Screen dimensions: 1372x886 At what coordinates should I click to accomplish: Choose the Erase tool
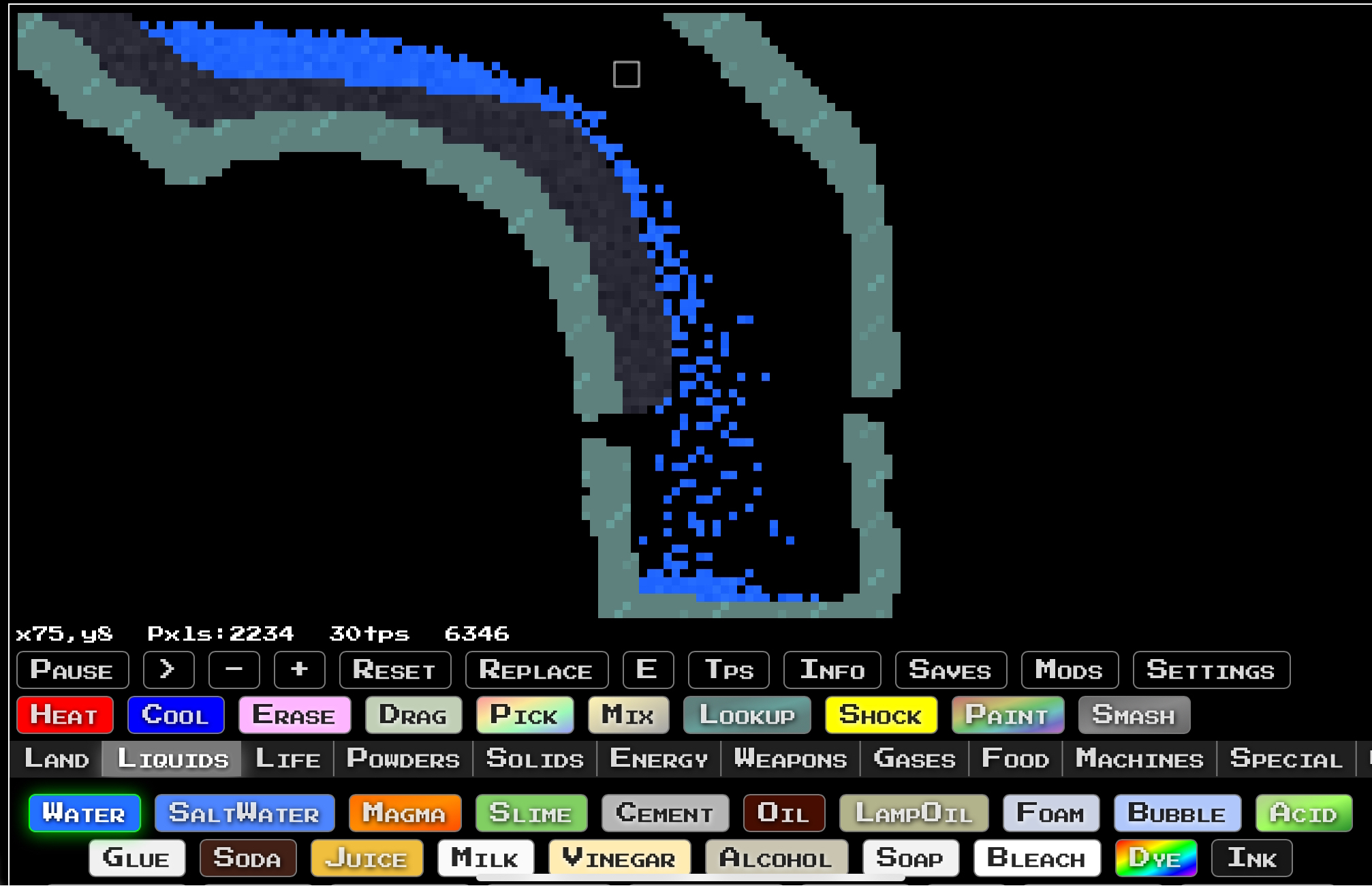(x=294, y=715)
